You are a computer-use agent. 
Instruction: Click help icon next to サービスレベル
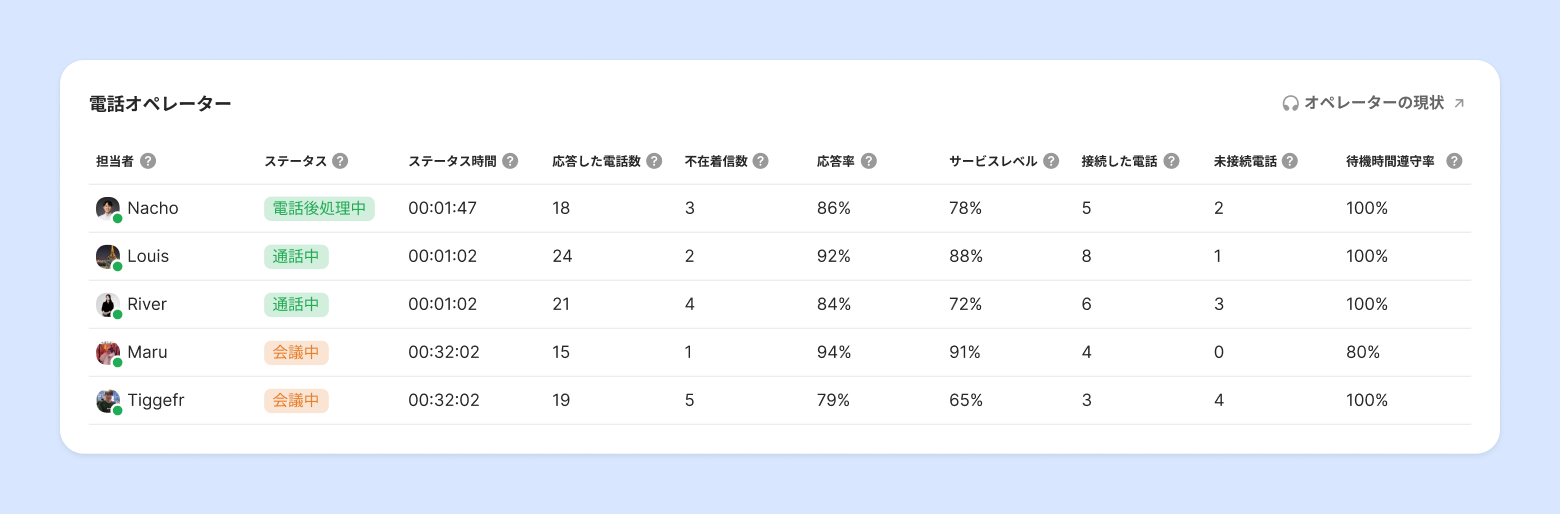tap(1050, 161)
